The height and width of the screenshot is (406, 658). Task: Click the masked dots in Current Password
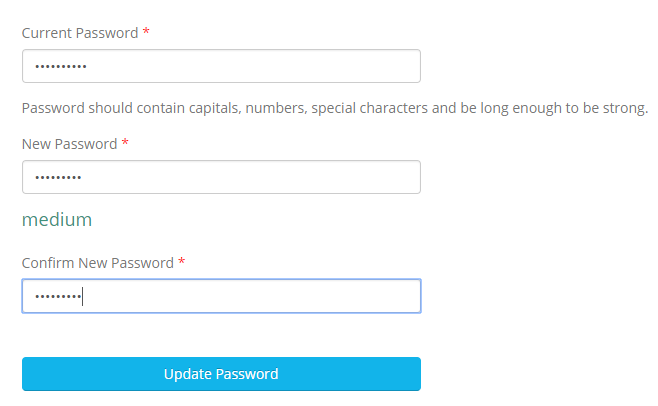pos(61,66)
